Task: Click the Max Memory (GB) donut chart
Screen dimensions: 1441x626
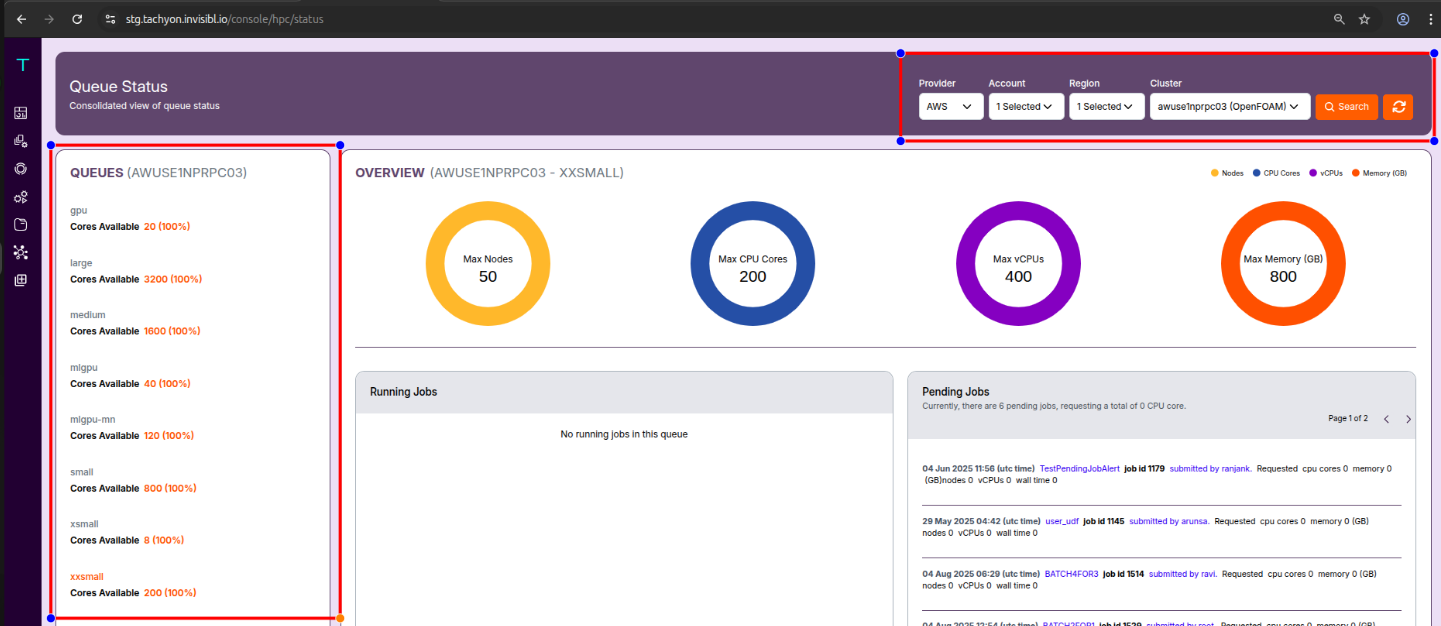Action: click(x=1283, y=263)
